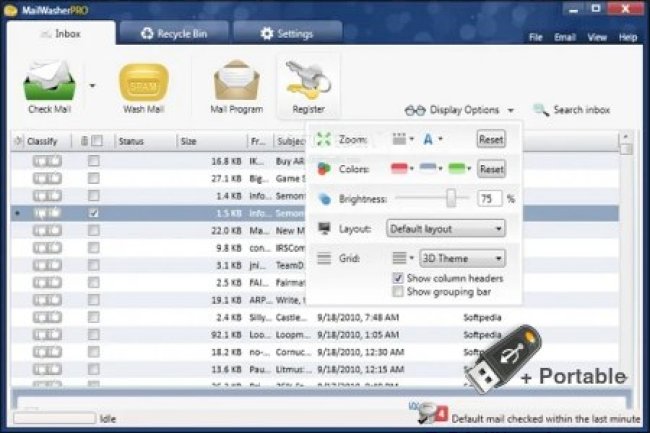650x433 pixels.
Task: Click the Zoom arrows icon
Action: pos(324,139)
